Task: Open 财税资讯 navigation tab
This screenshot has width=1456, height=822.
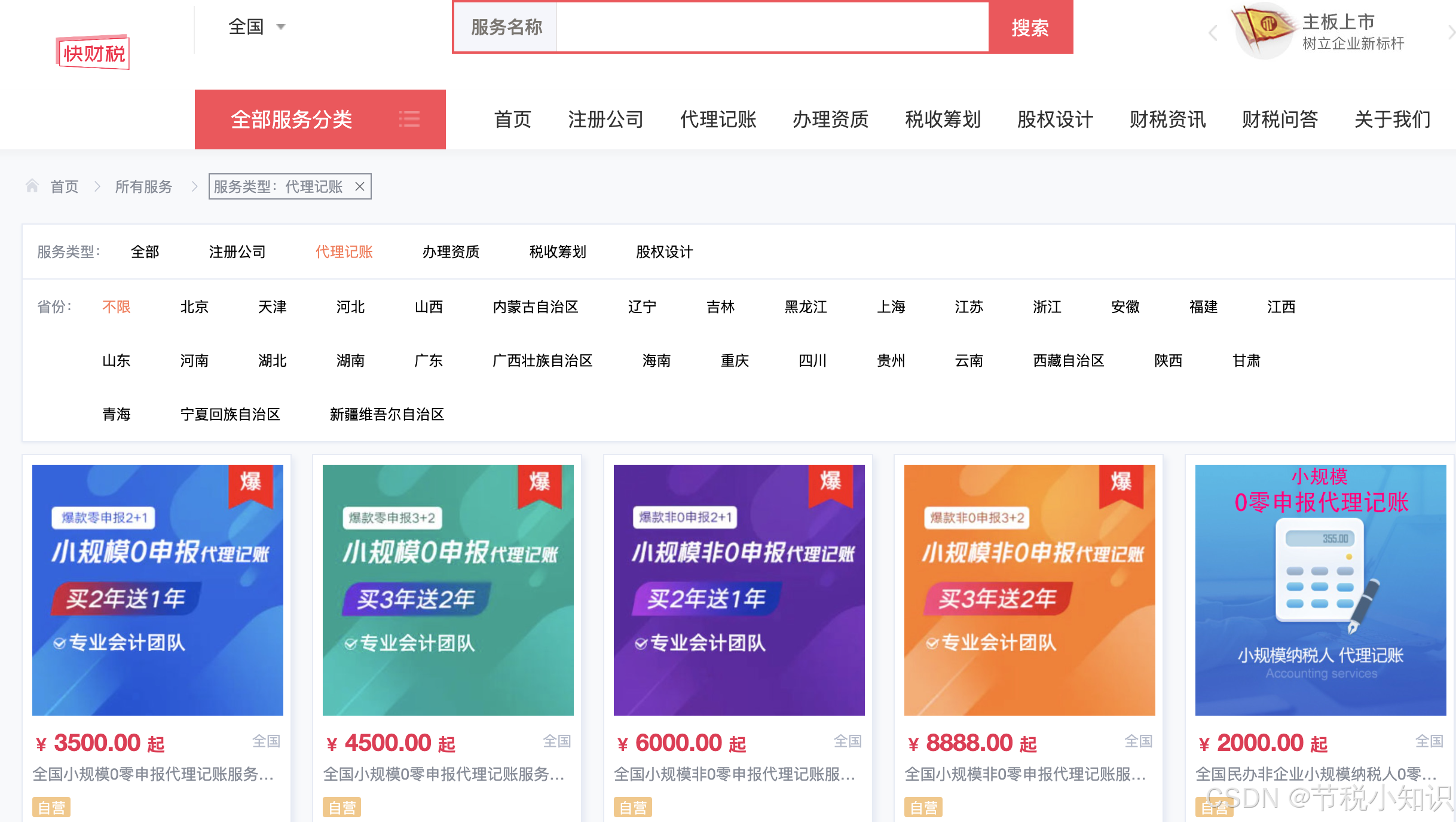Action: point(1167,119)
